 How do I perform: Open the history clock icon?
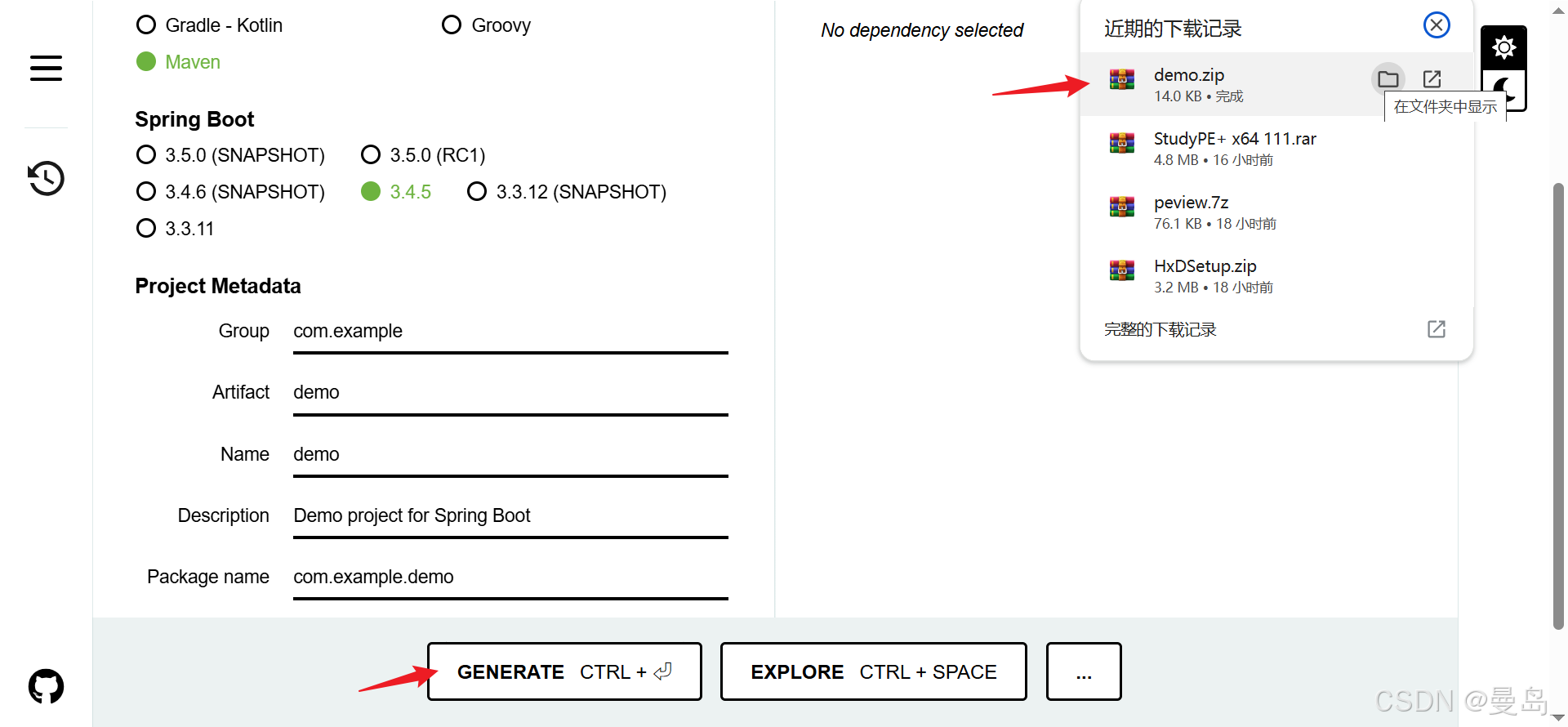click(46, 178)
